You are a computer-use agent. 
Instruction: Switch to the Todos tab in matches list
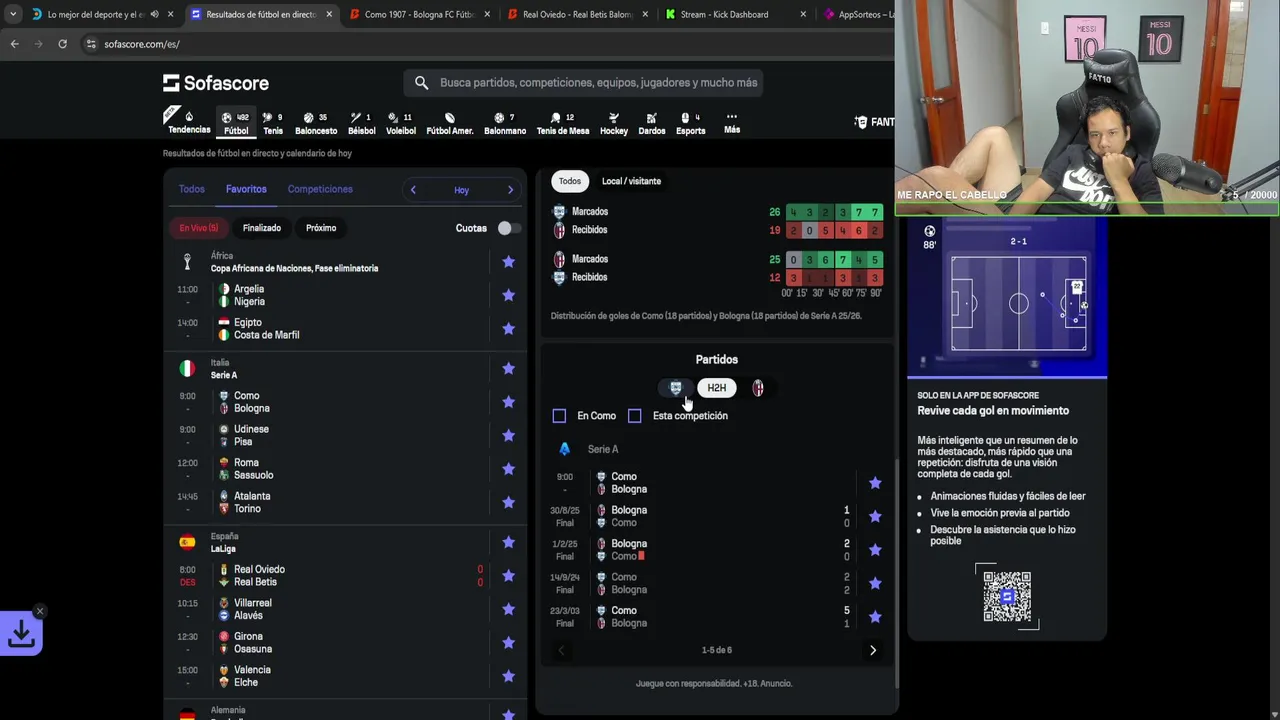tap(191, 189)
